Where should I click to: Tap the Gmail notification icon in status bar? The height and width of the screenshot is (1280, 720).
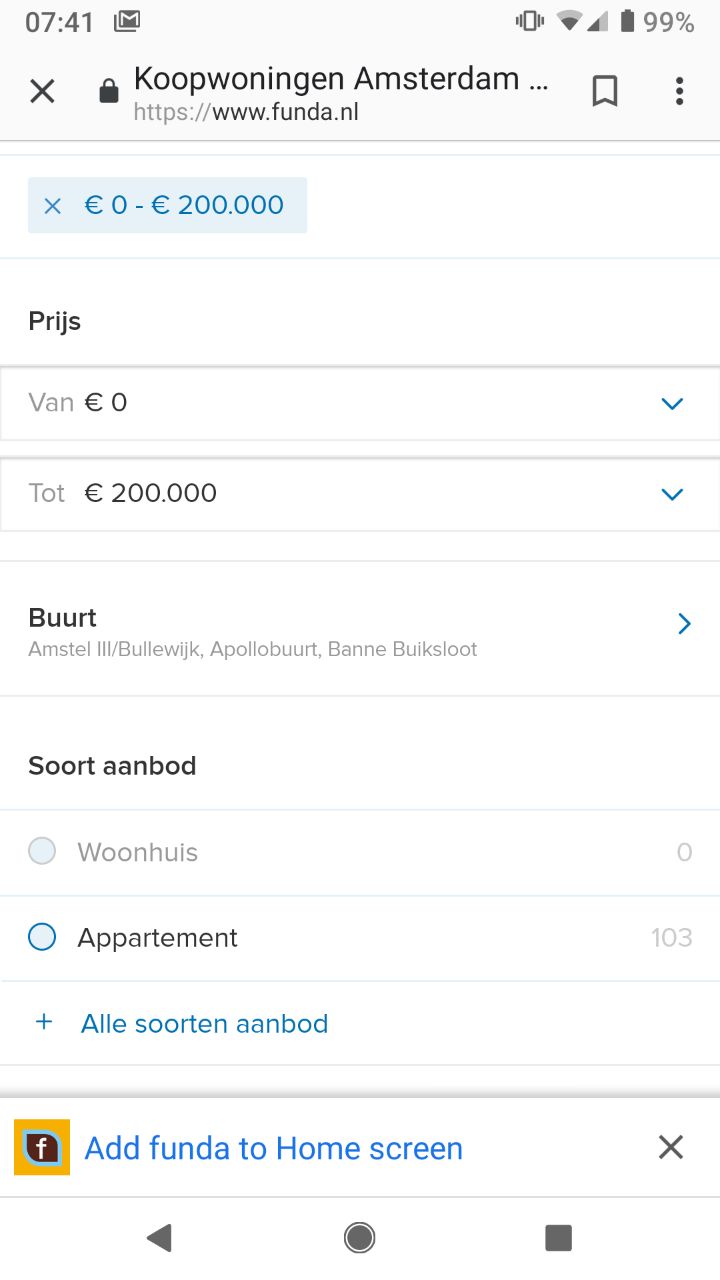tap(127, 21)
